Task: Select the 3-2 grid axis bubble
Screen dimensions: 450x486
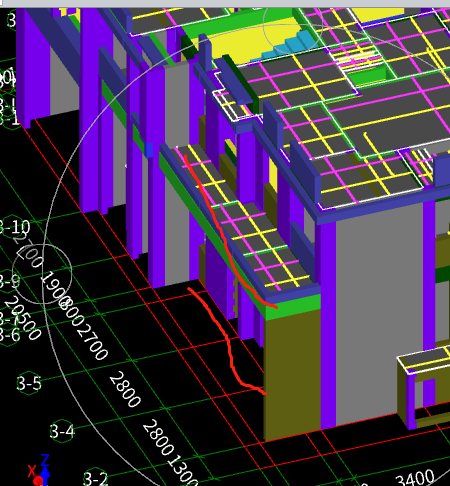Action: [x=95, y=478]
